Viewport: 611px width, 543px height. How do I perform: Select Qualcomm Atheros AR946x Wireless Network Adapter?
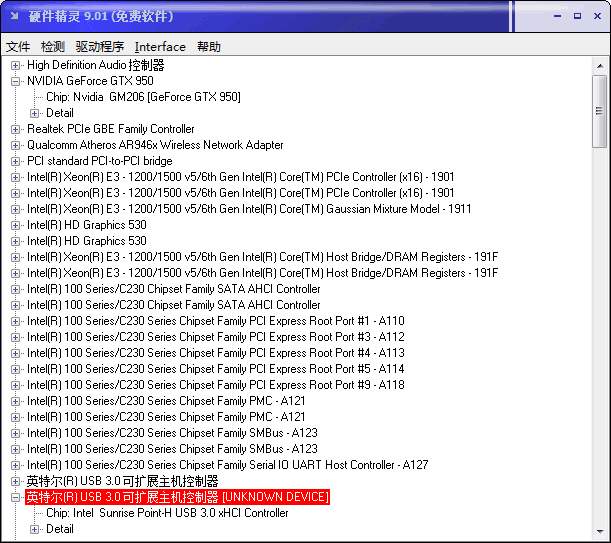pos(155,145)
